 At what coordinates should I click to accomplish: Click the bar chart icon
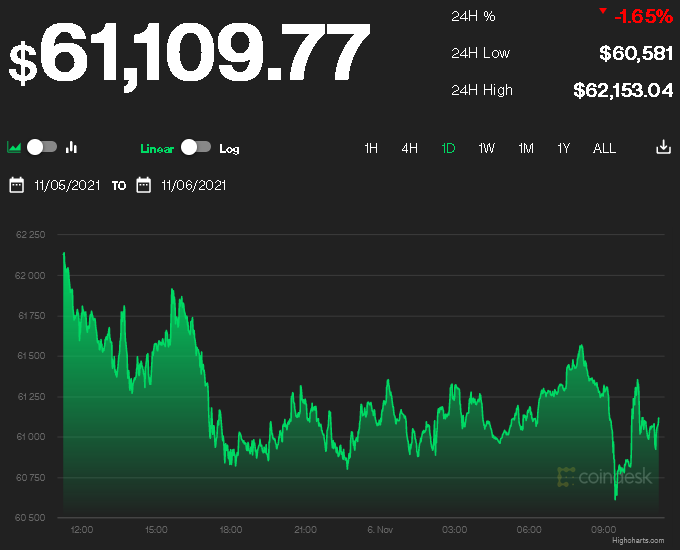pos(72,147)
